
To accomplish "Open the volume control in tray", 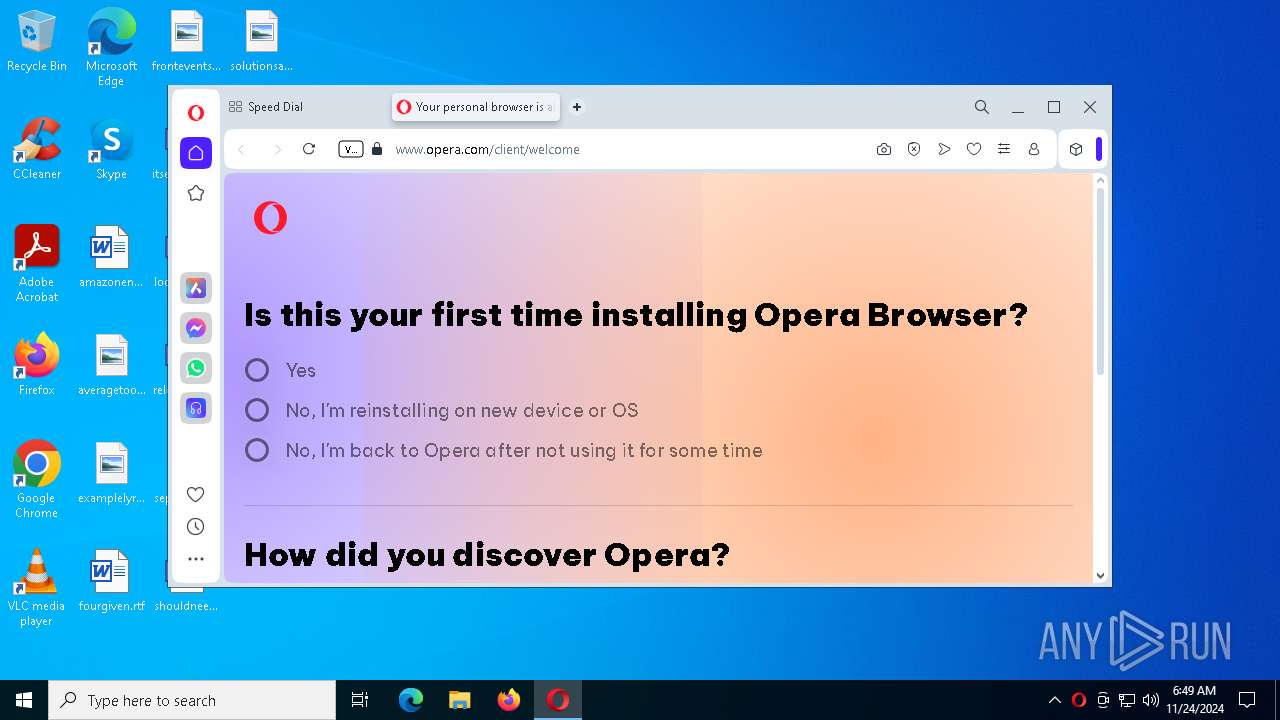I will pos(1151,700).
